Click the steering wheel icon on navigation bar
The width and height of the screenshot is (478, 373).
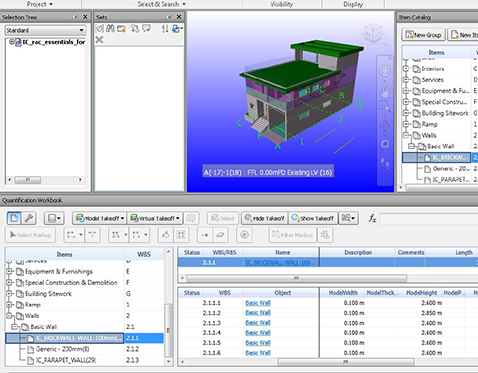[x=385, y=71]
